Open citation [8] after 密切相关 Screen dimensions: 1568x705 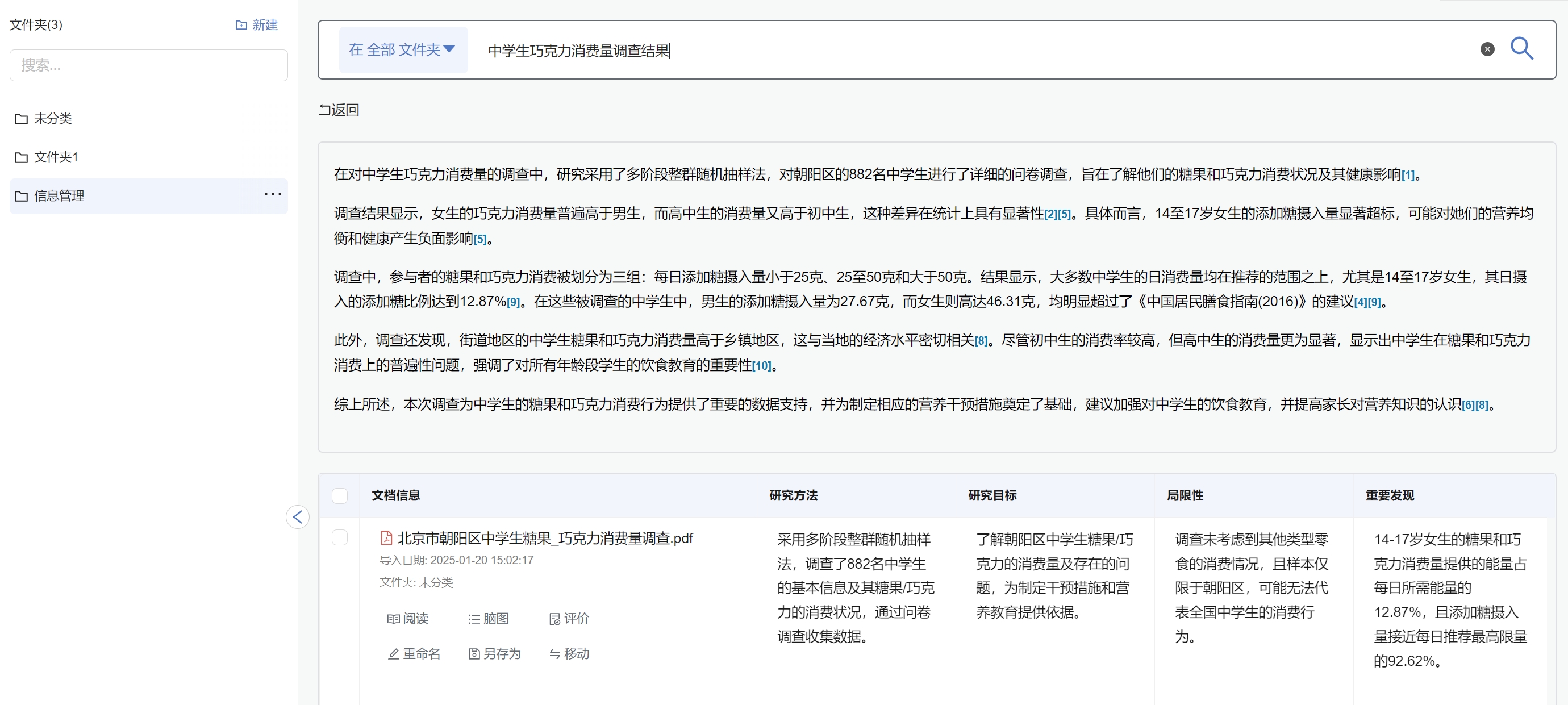pos(981,341)
